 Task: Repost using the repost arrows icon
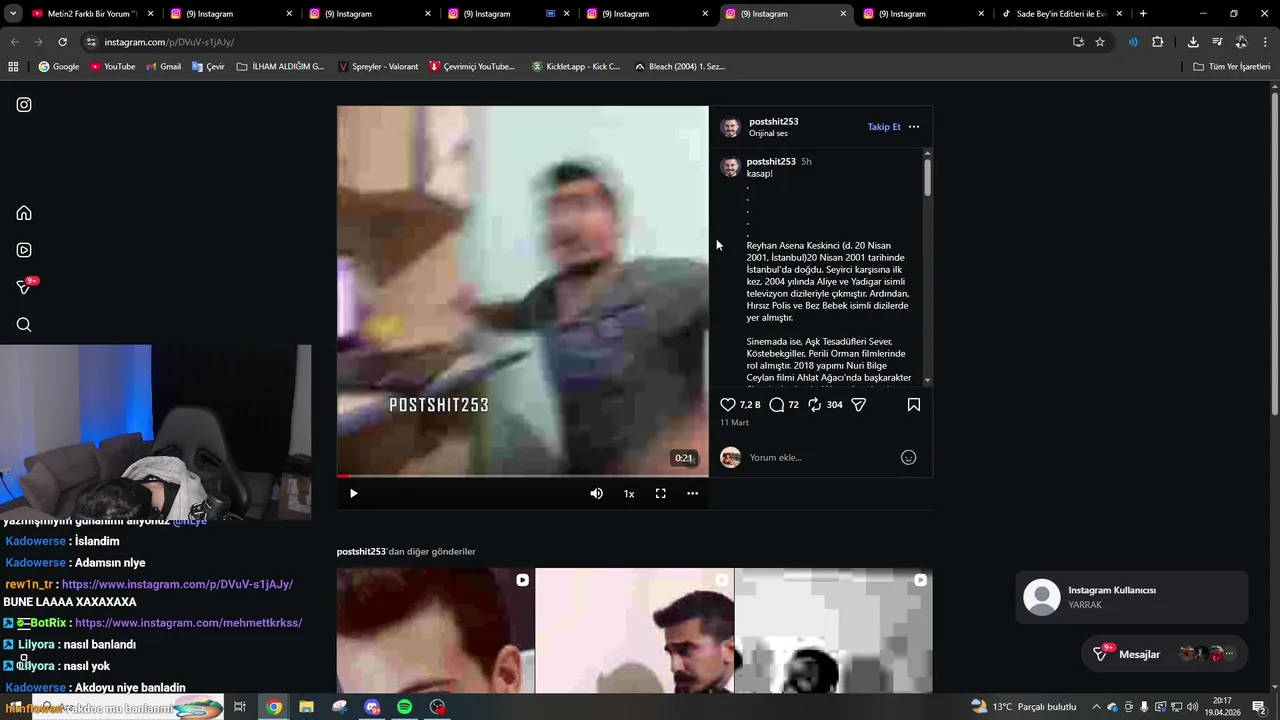pos(815,405)
